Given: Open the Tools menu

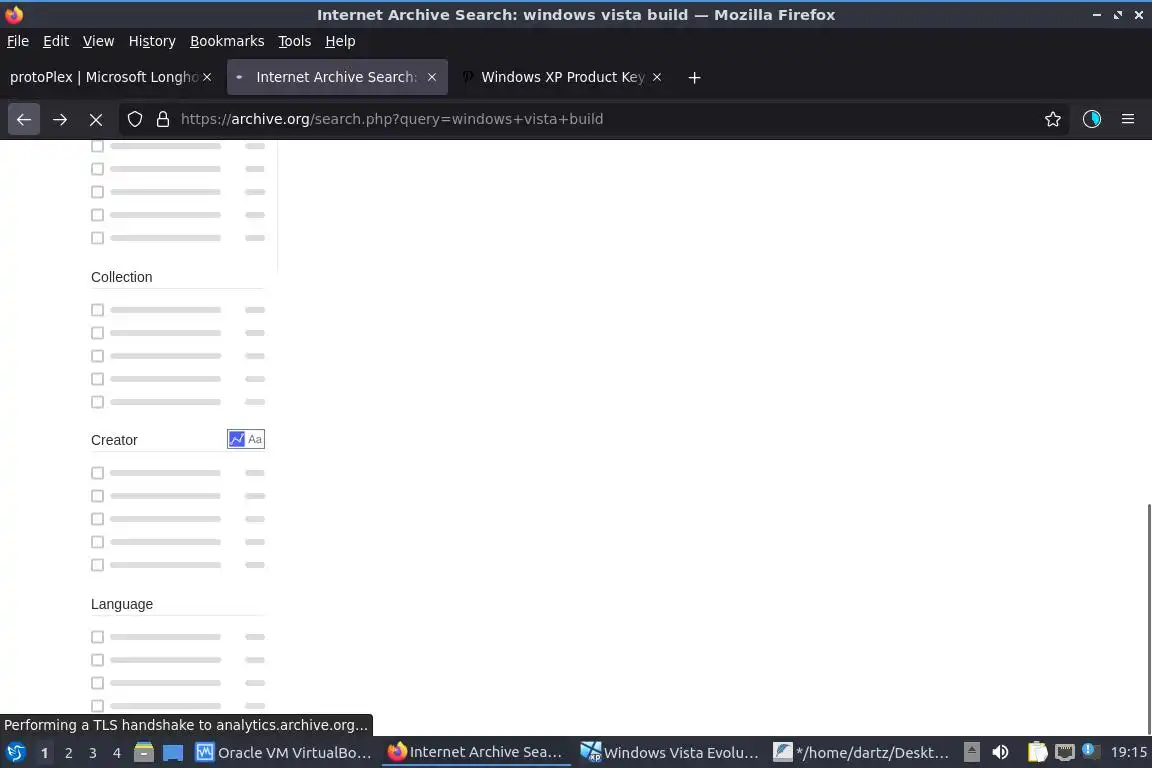Looking at the screenshot, I should coord(295,41).
